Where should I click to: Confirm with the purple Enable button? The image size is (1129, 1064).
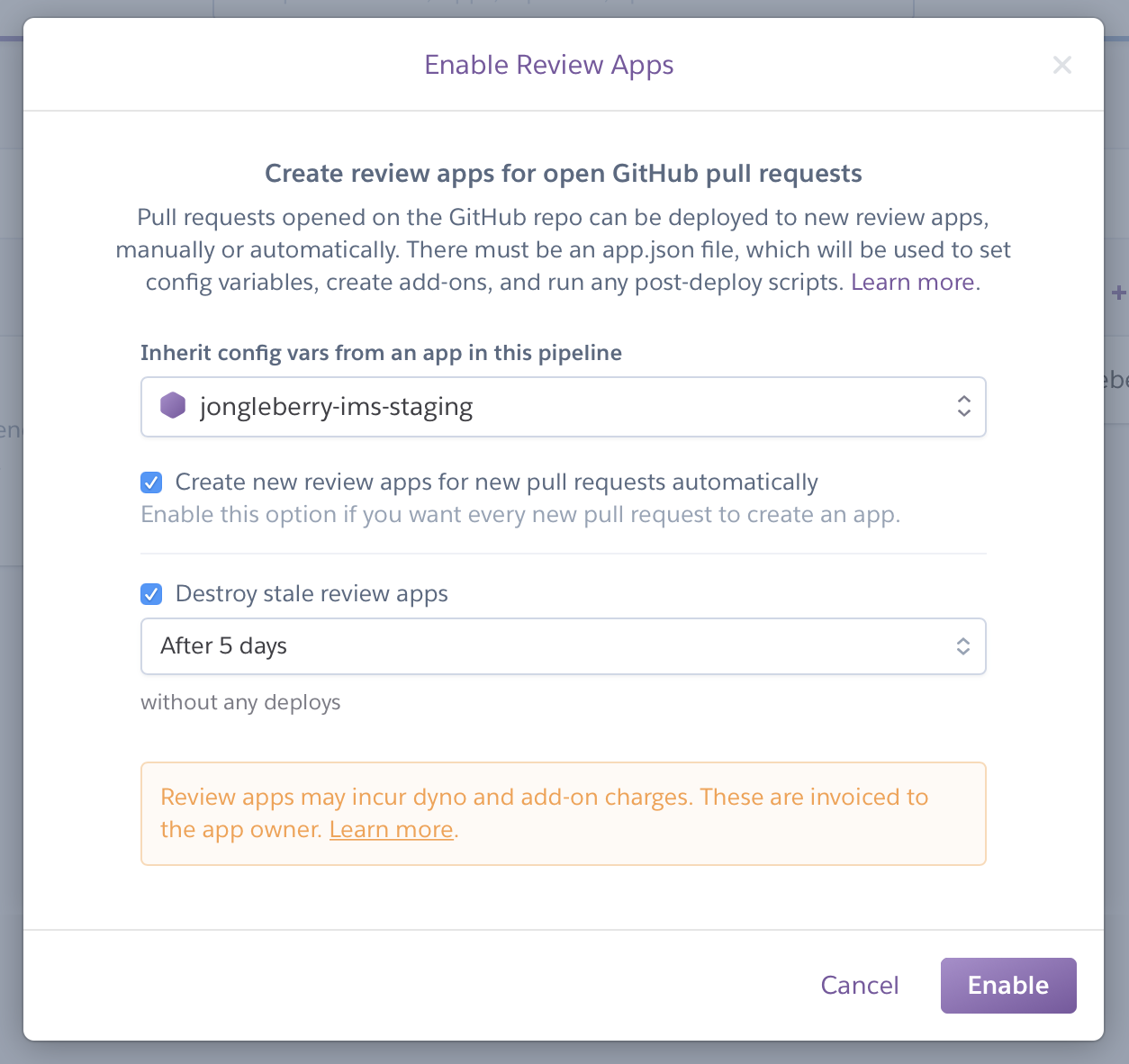1007,986
